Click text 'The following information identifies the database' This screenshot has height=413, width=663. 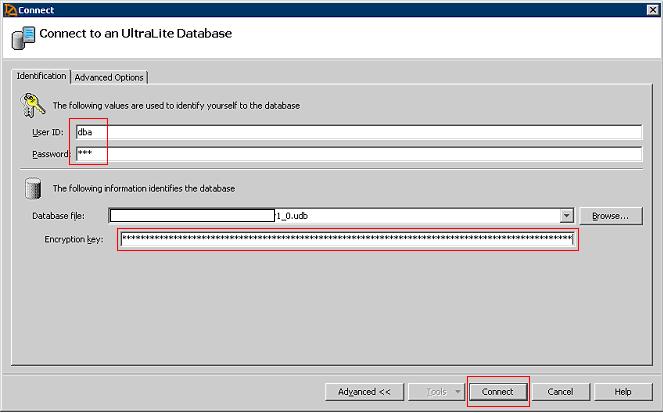pos(144,189)
